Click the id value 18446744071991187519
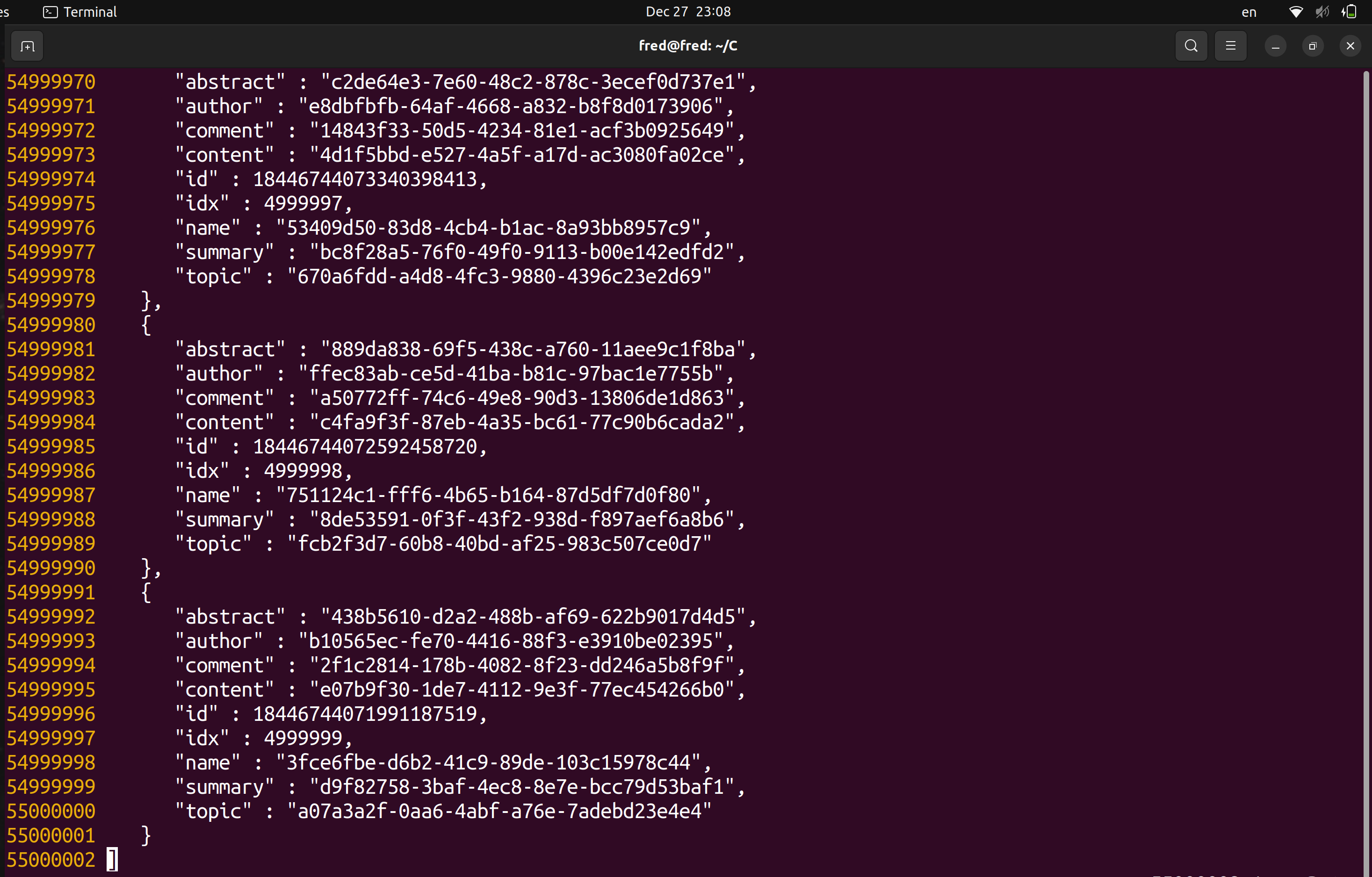This screenshot has width=1372, height=877. coord(365,714)
